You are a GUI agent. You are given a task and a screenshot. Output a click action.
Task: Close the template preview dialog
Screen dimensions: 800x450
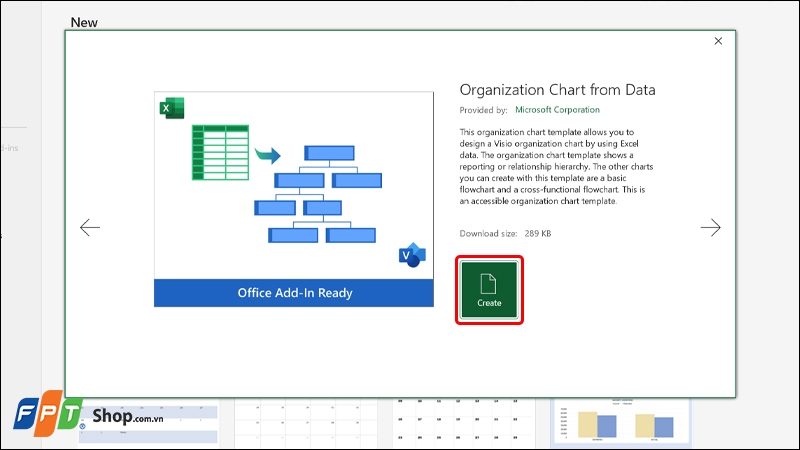point(718,41)
